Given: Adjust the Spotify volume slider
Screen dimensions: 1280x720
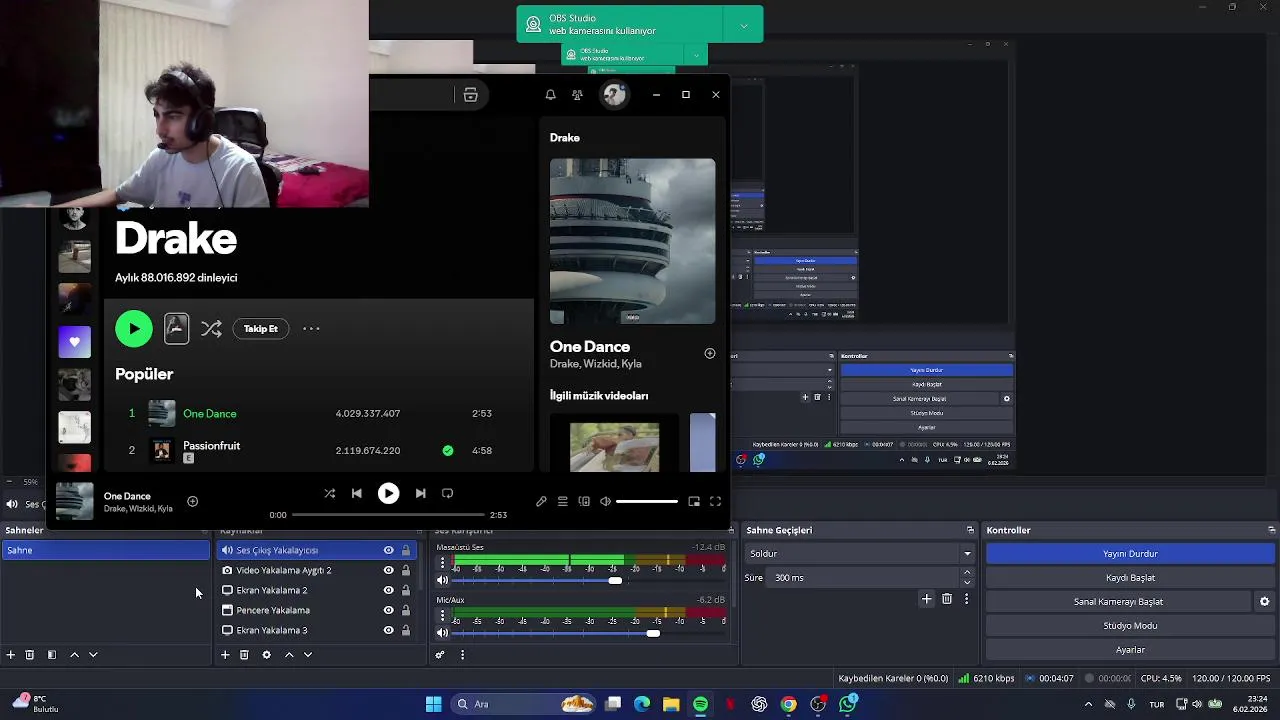Looking at the screenshot, I should [x=646, y=501].
